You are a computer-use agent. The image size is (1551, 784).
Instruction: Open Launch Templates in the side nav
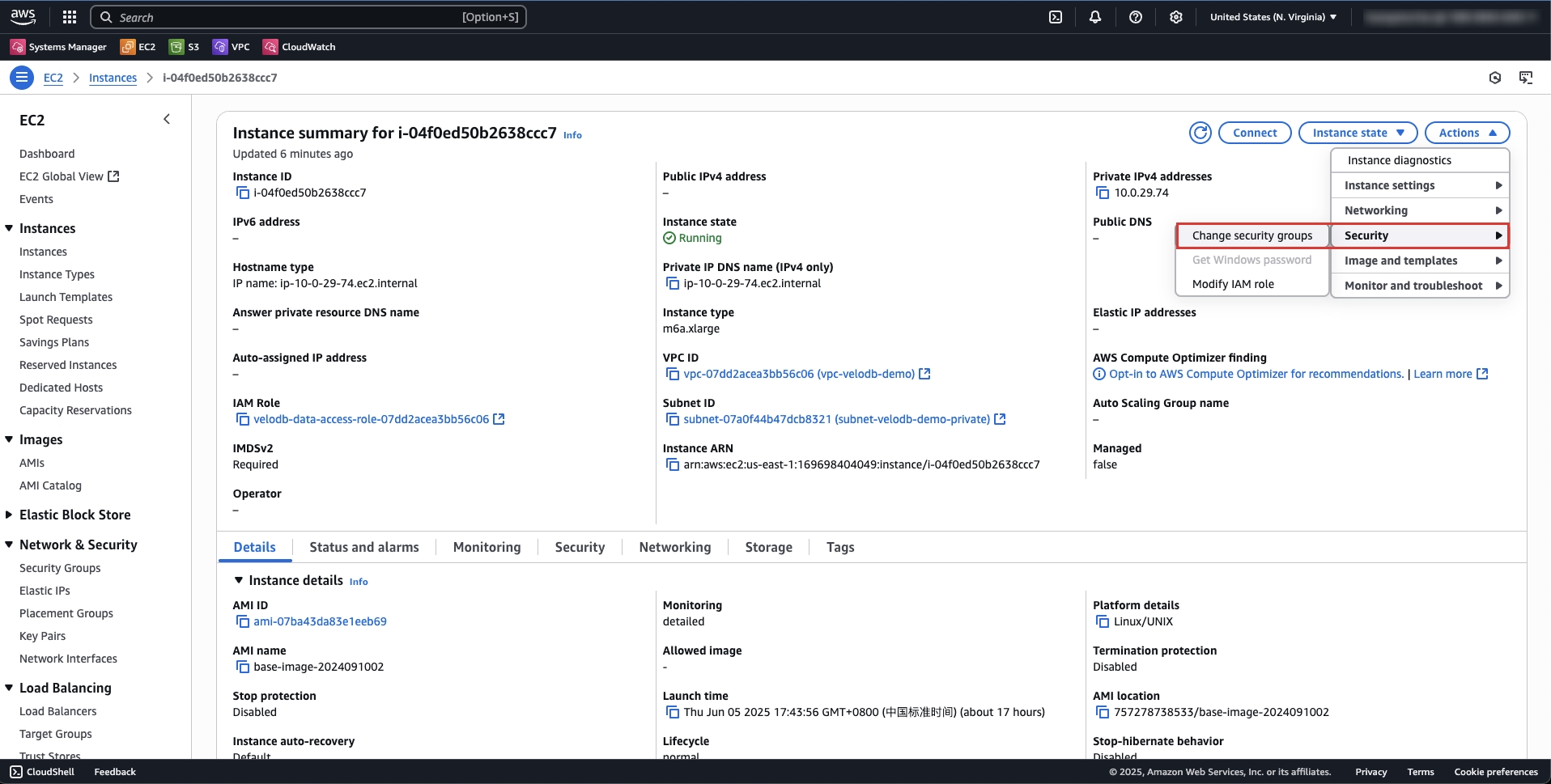66,297
